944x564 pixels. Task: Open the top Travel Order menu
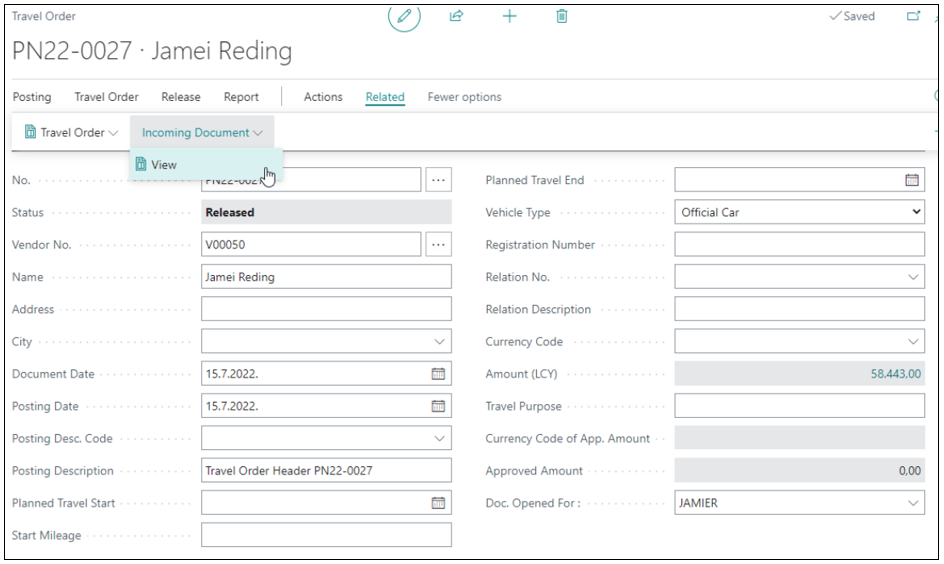click(107, 97)
